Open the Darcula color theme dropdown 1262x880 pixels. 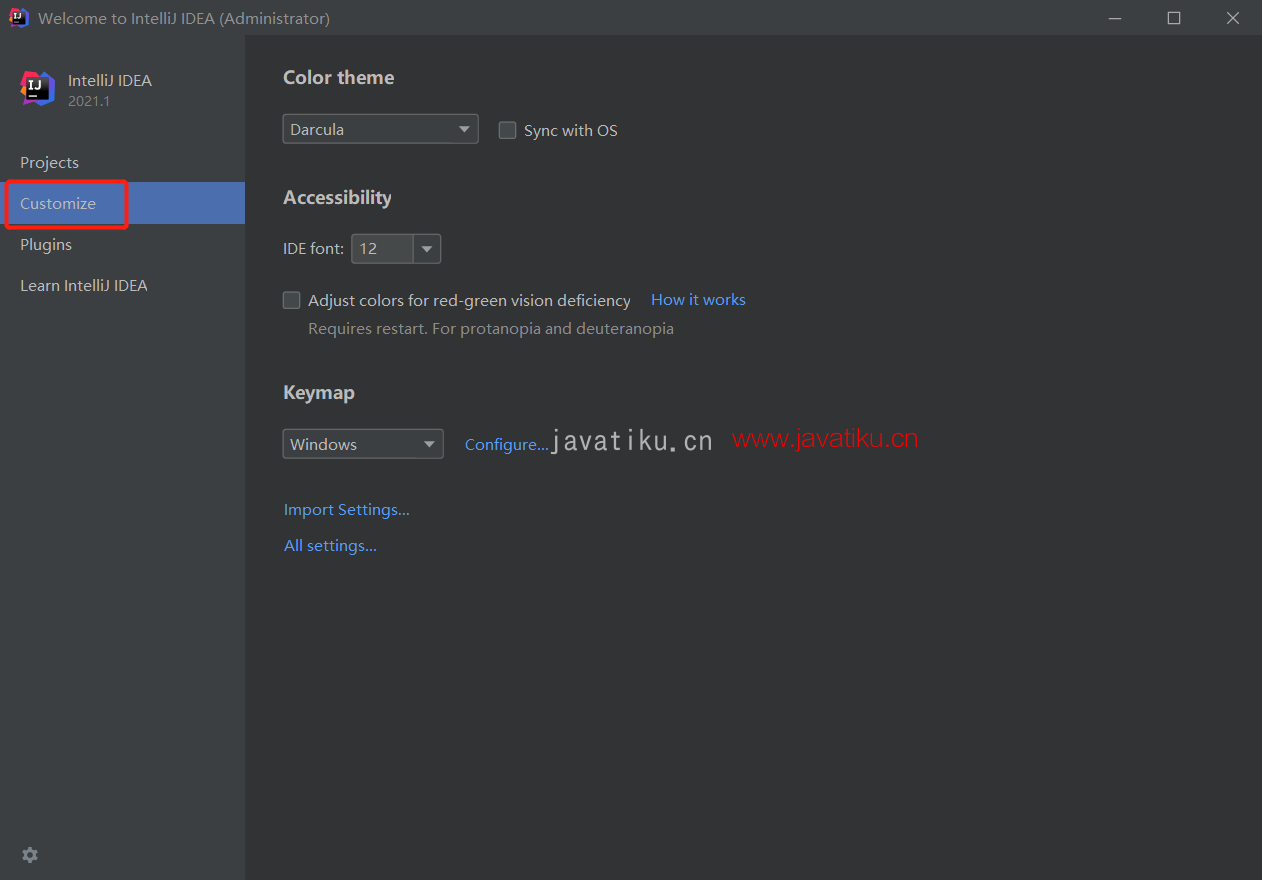(380, 129)
